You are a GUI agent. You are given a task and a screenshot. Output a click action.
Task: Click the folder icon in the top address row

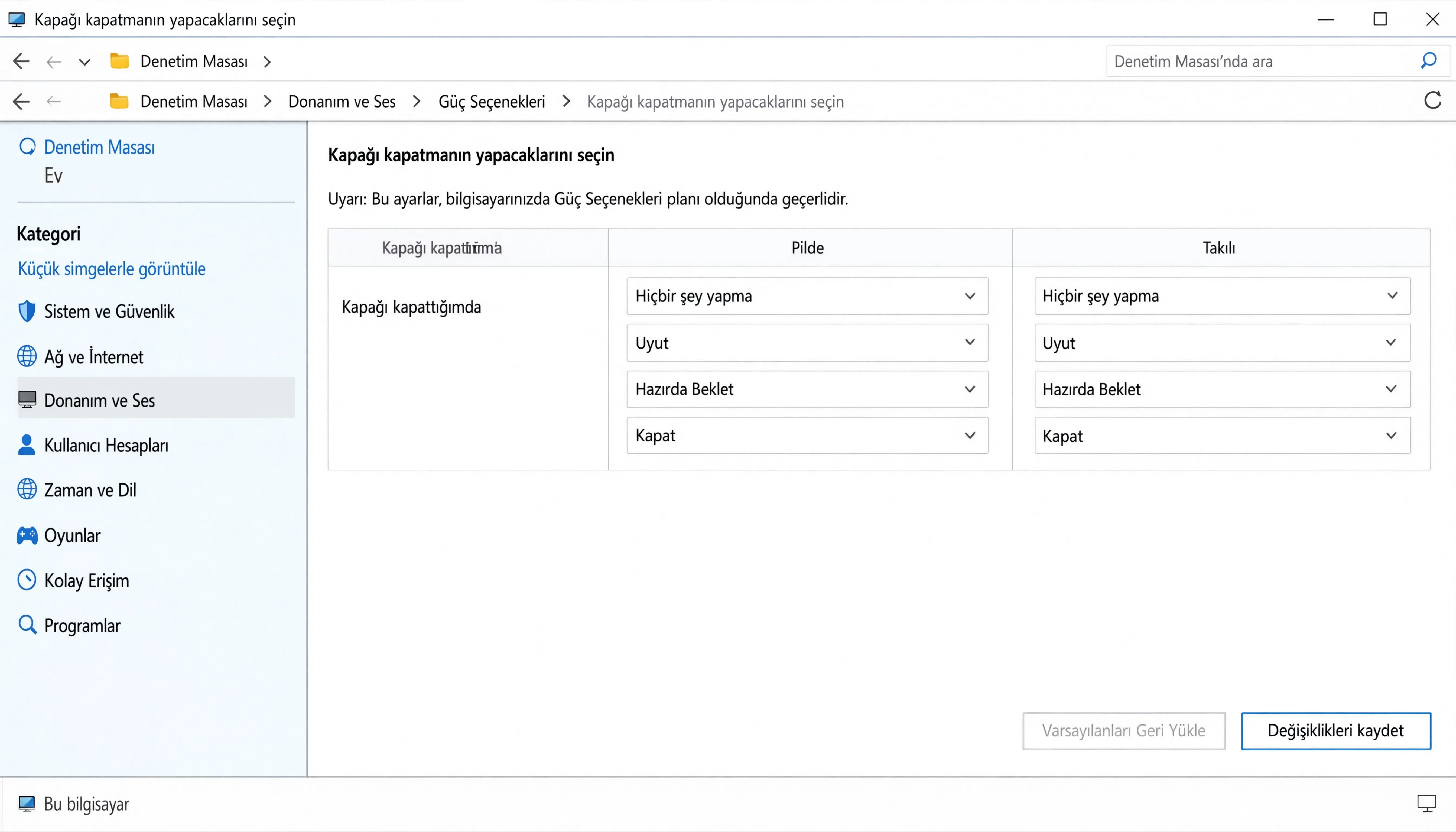point(119,61)
